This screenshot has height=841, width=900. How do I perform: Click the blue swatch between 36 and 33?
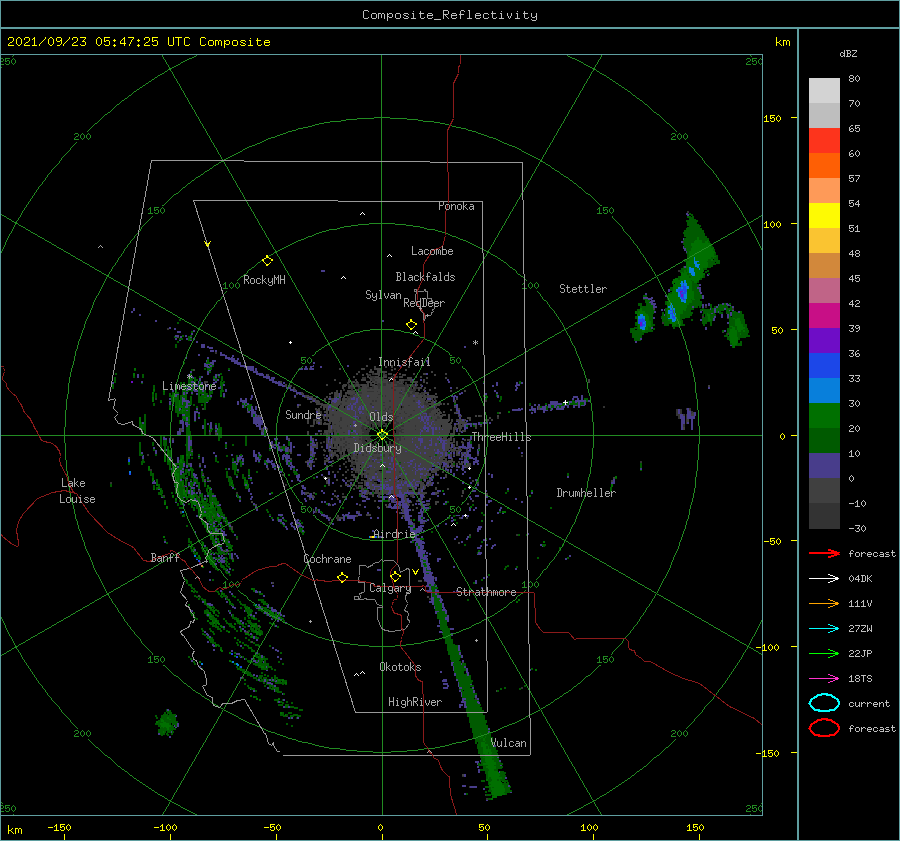(x=824, y=366)
